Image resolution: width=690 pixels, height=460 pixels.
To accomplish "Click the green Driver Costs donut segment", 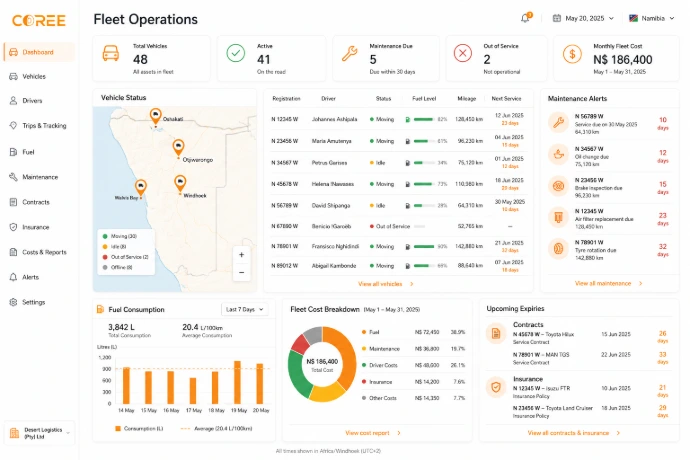I will point(298,374).
